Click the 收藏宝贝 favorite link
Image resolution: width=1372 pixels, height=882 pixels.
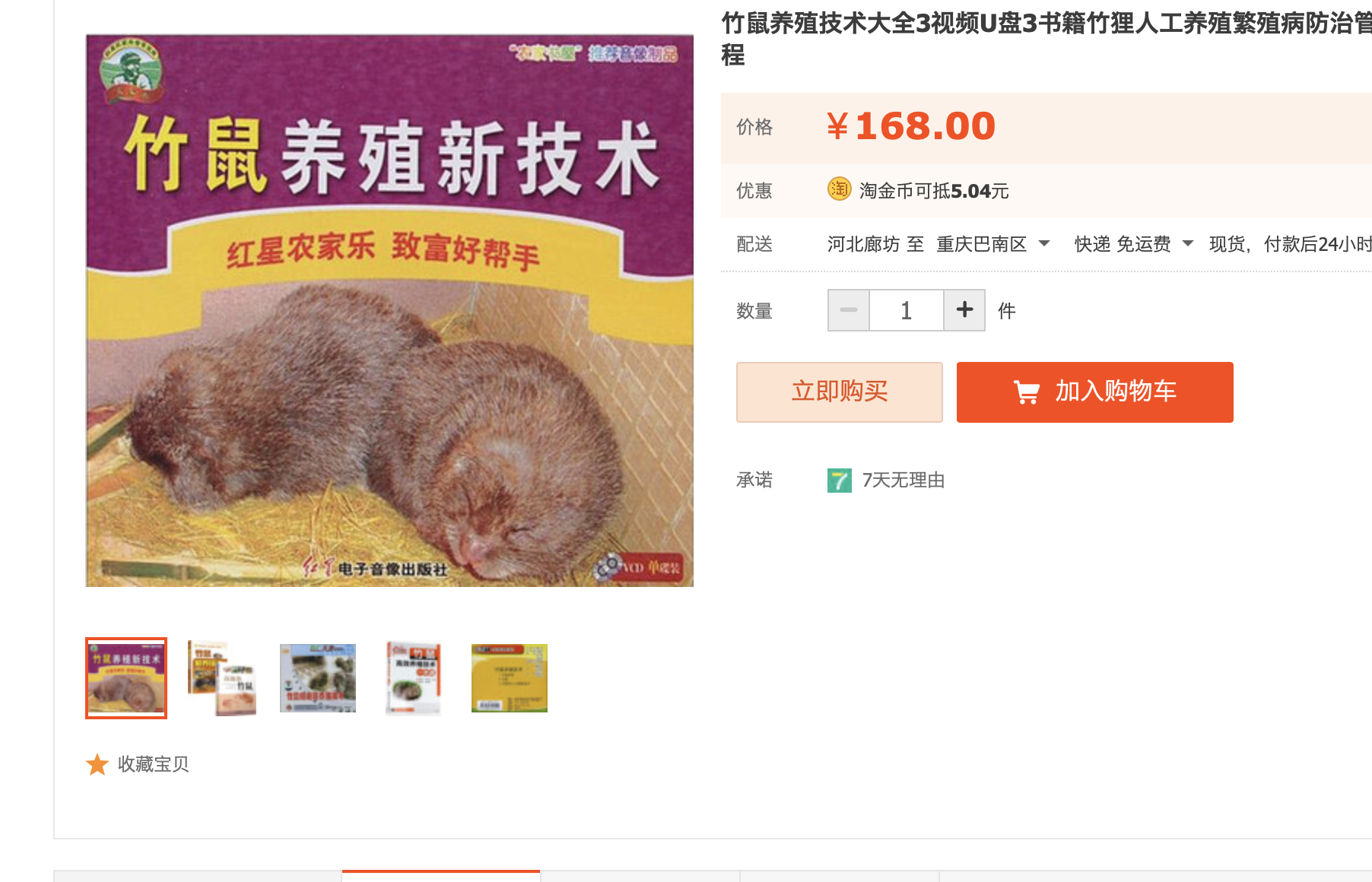pyautogui.click(x=153, y=764)
